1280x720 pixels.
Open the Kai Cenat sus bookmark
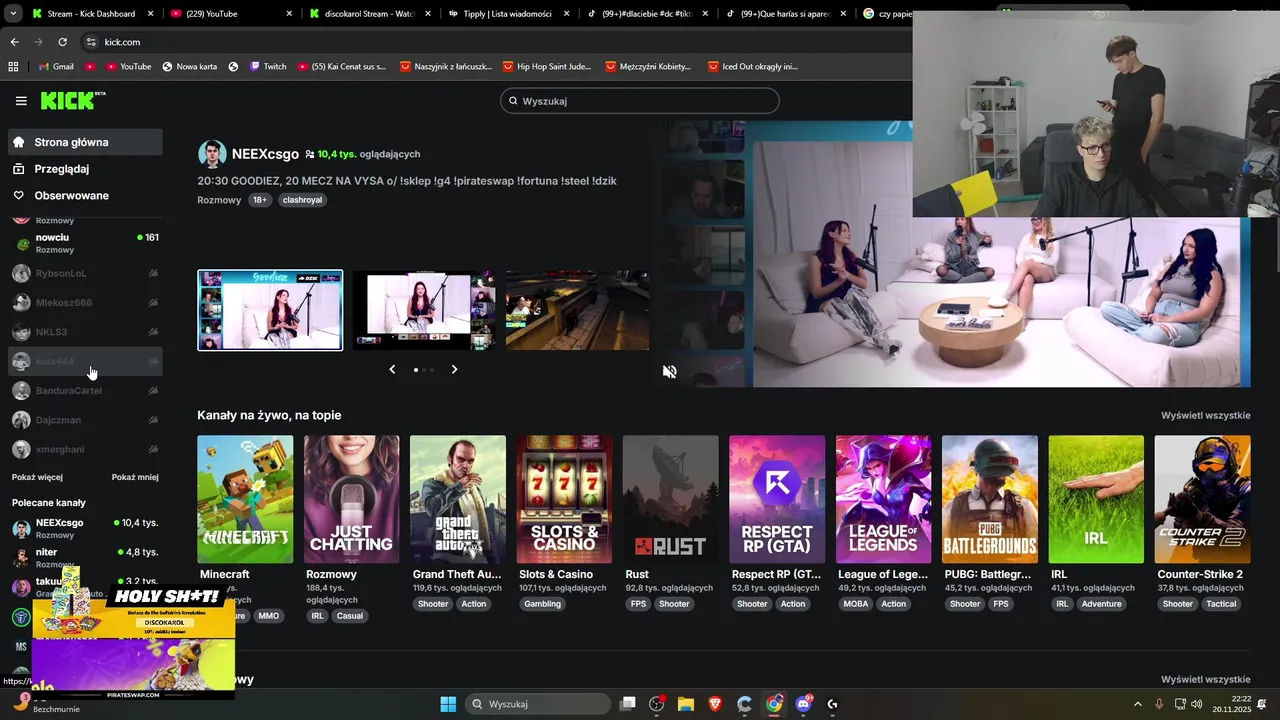(x=340, y=66)
